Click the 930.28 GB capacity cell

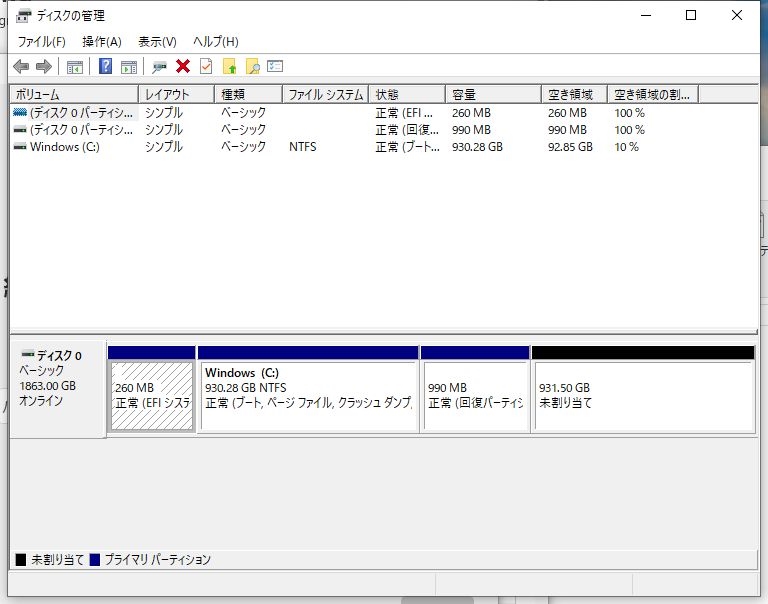tap(477, 146)
